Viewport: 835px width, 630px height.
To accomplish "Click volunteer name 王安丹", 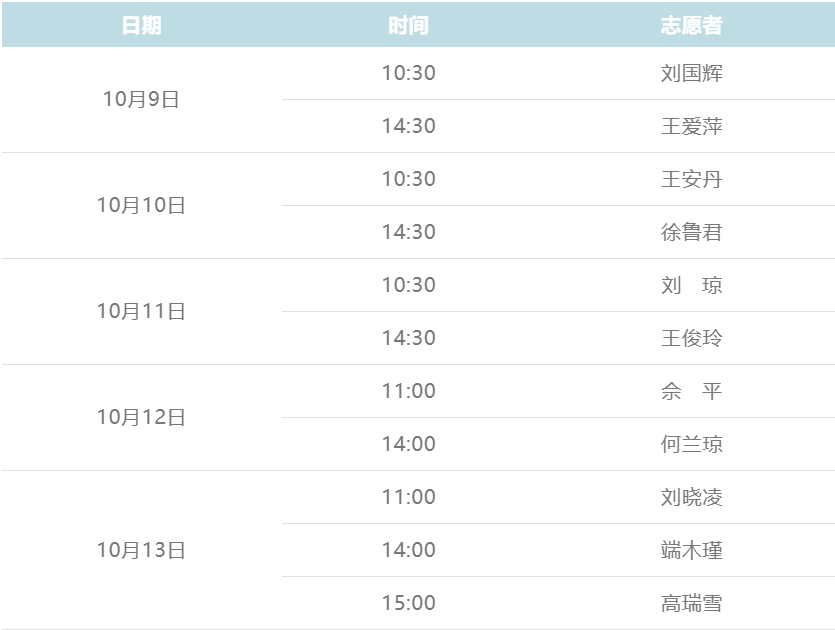I will click(x=691, y=180).
